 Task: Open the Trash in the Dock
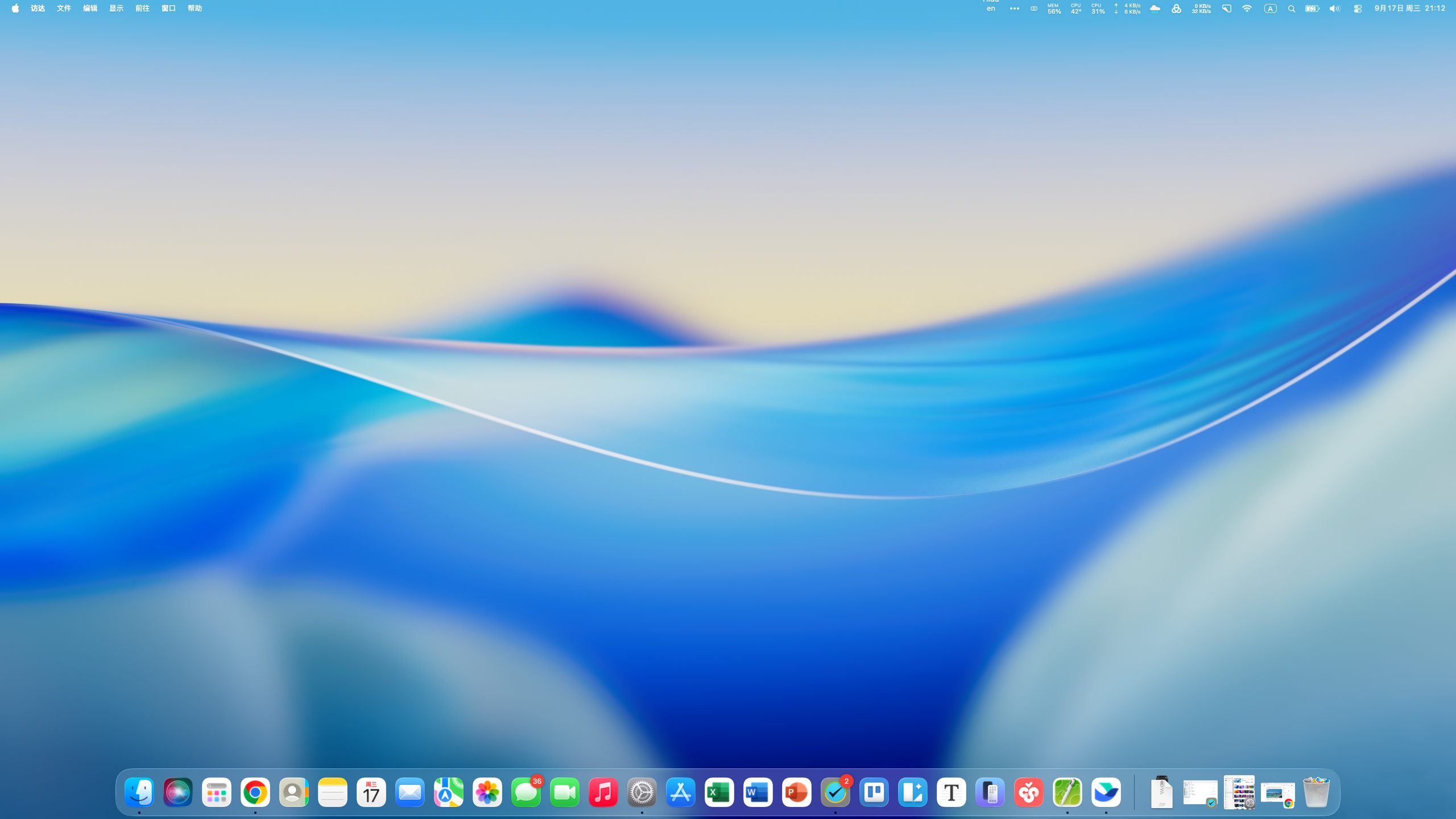pyautogui.click(x=1316, y=792)
